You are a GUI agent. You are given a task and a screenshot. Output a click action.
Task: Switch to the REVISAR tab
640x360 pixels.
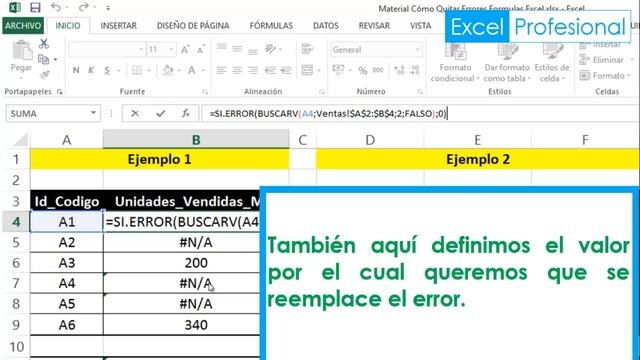(x=374, y=25)
